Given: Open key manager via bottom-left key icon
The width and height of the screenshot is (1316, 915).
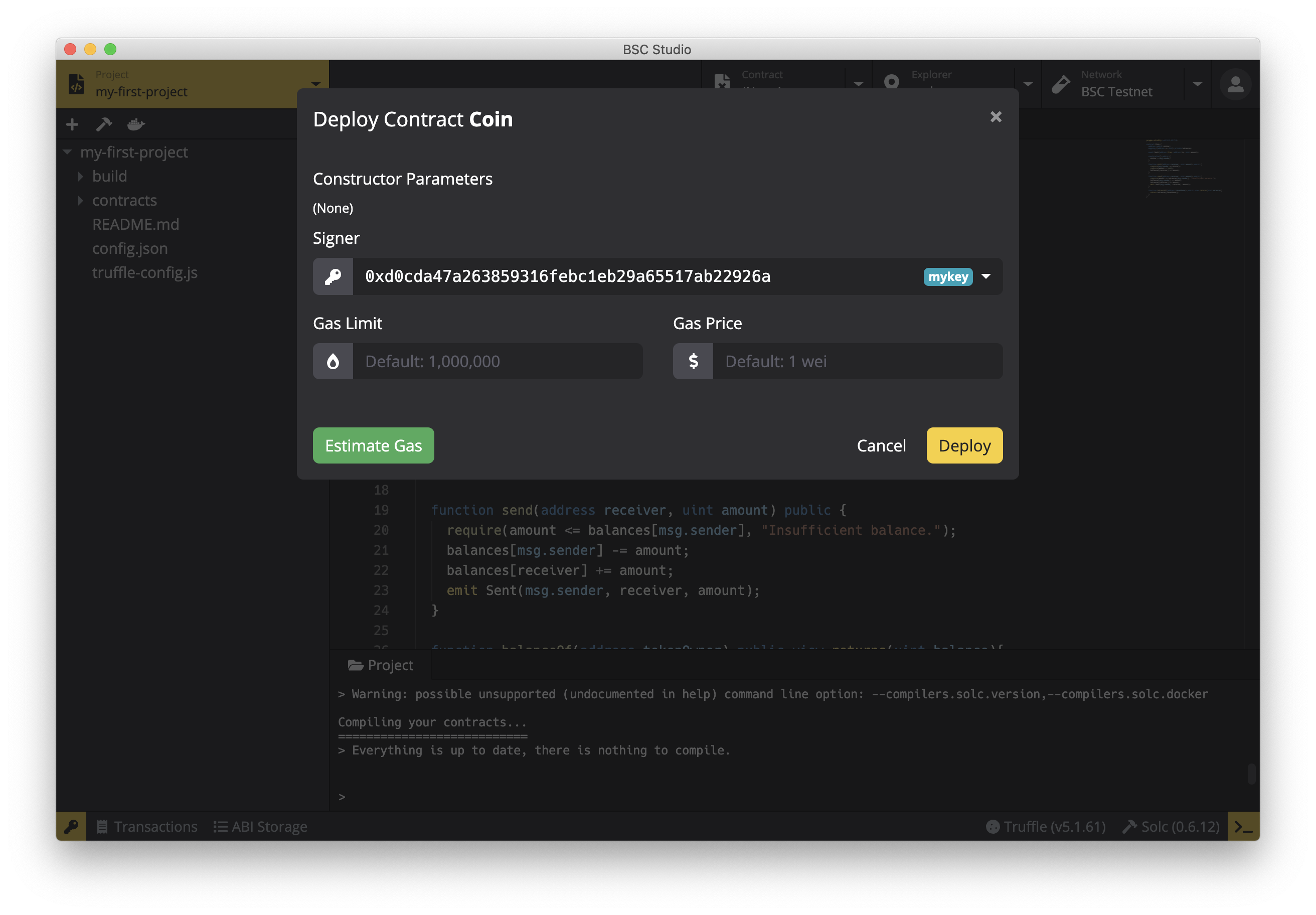Looking at the screenshot, I should [x=72, y=826].
